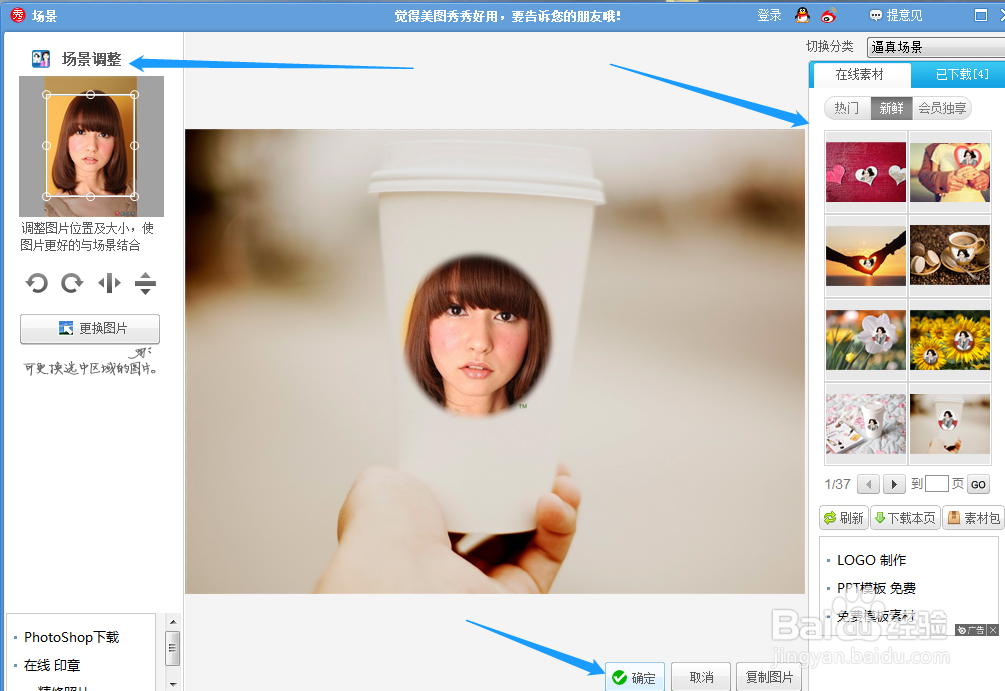Click the 场景调整 panel icon
This screenshot has width=1005, height=691.
coord(41,59)
